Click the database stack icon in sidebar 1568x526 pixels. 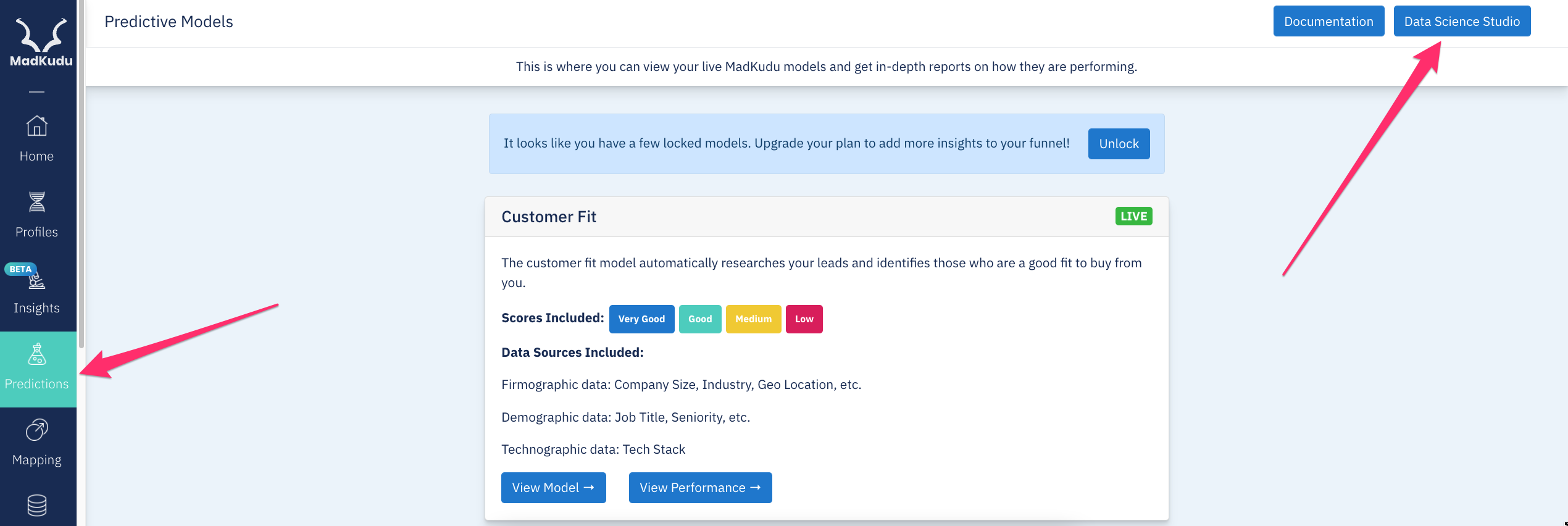[36, 506]
